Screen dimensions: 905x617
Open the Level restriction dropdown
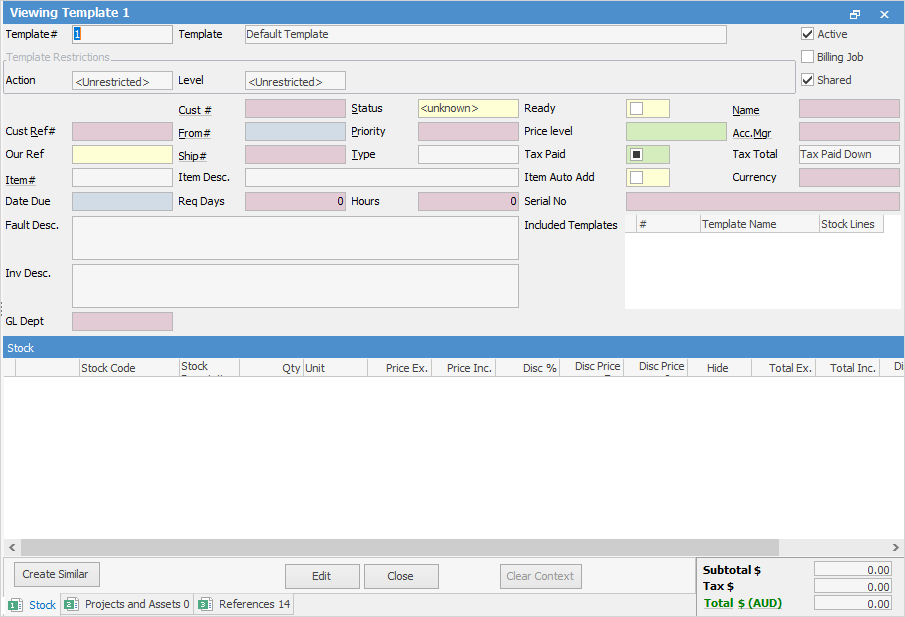pos(295,82)
